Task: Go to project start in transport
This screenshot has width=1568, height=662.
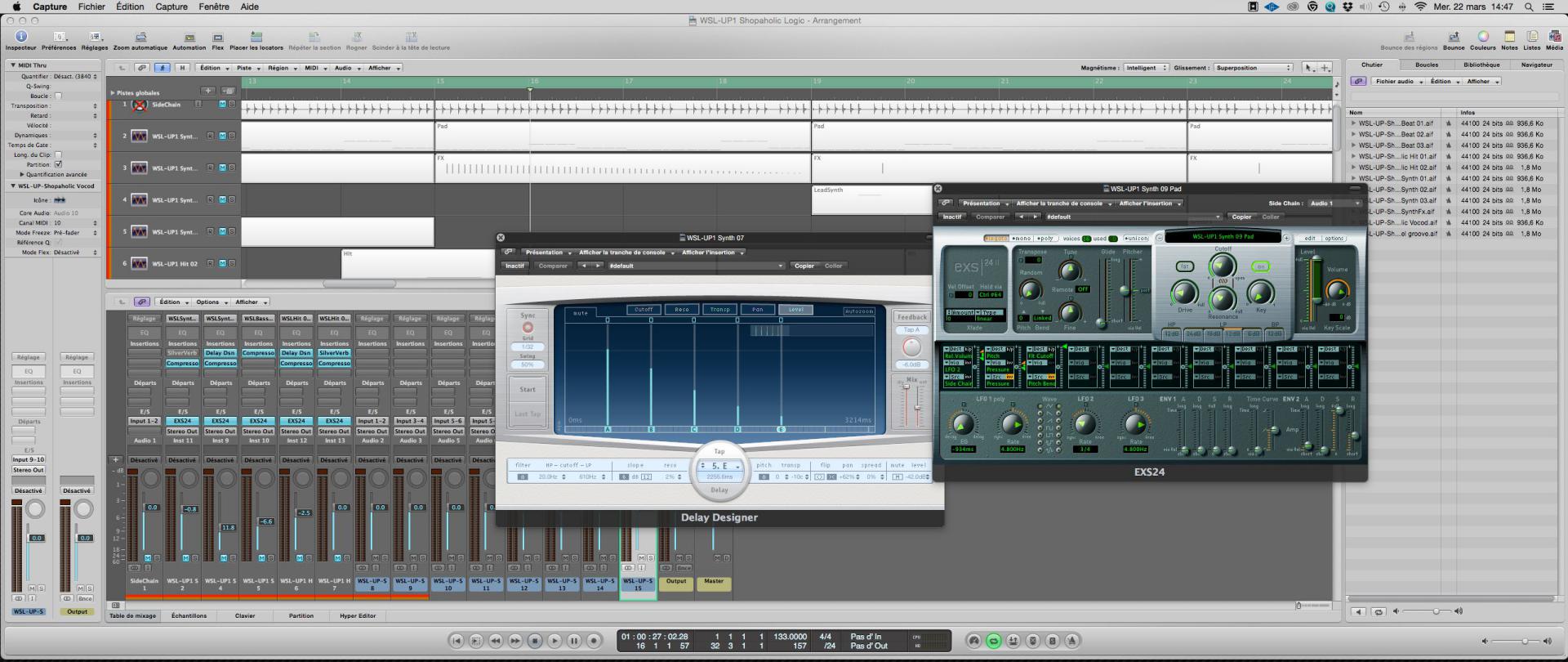Action: pos(457,641)
